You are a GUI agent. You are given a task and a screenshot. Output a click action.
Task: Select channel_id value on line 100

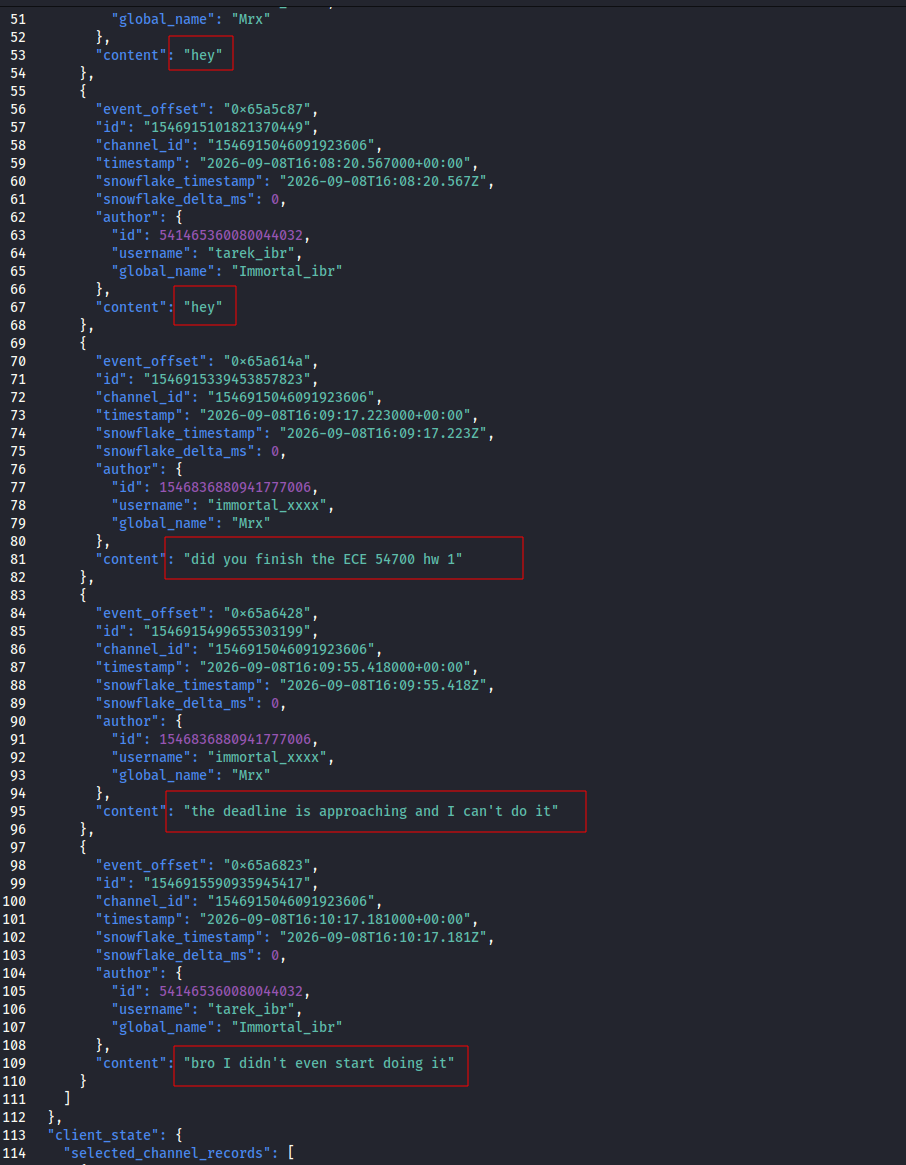[295, 901]
